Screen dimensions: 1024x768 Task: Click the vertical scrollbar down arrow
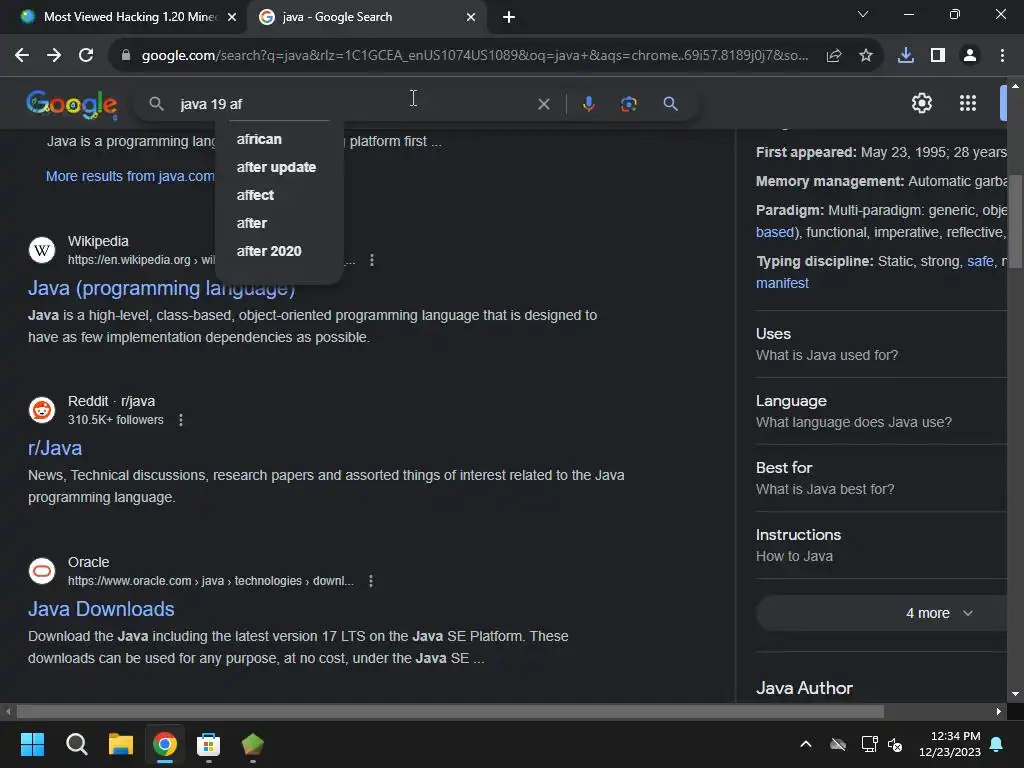(1016, 694)
